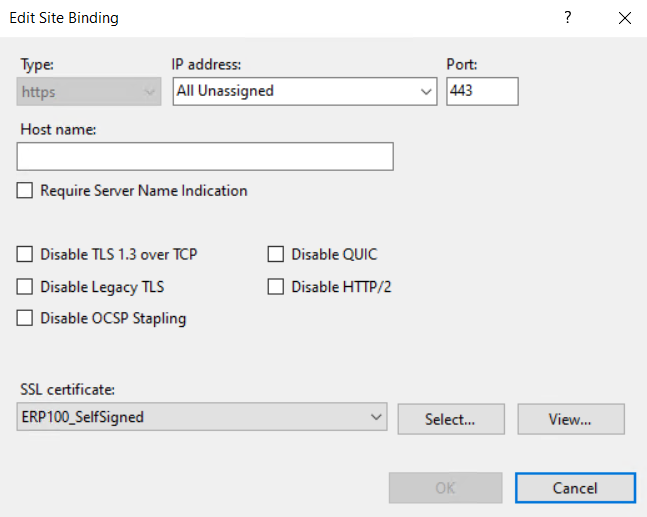
Task: Cancel the site binding edit
Action: [575, 488]
